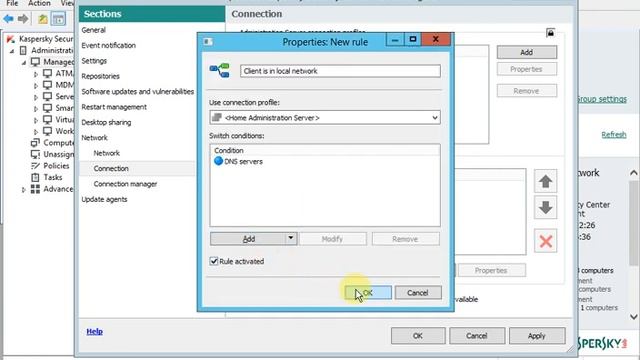Click Cancel in the properties window
The width and height of the screenshot is (640, 360).
477,336
